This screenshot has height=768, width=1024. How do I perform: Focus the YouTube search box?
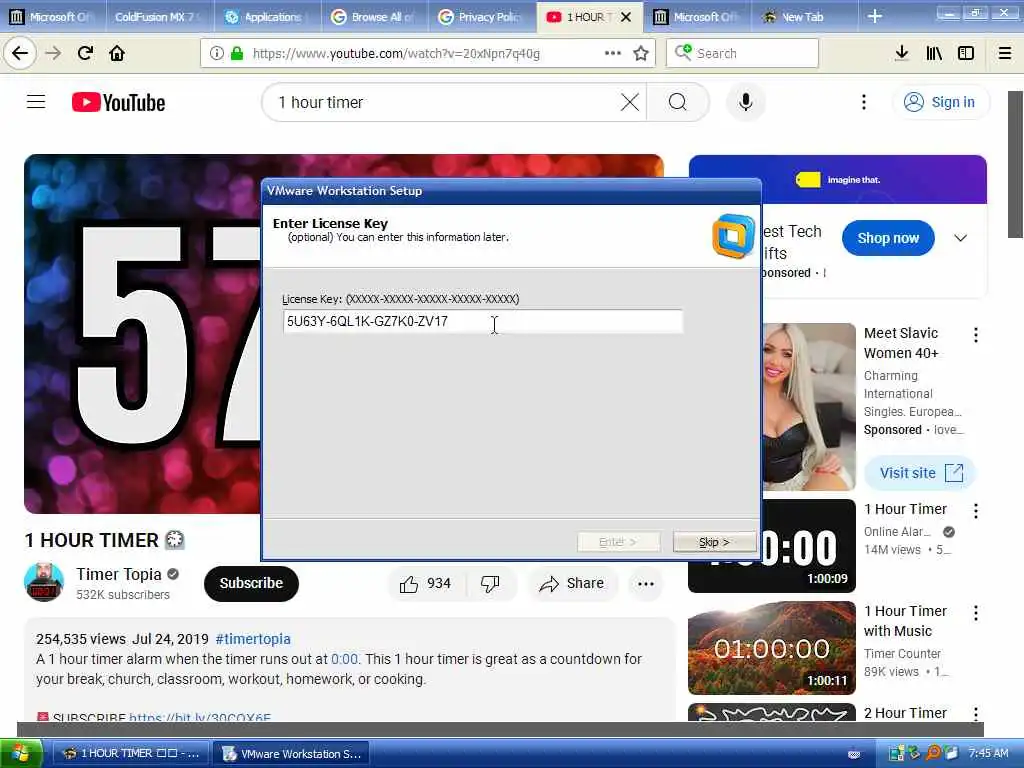click(x=444, y=102)
